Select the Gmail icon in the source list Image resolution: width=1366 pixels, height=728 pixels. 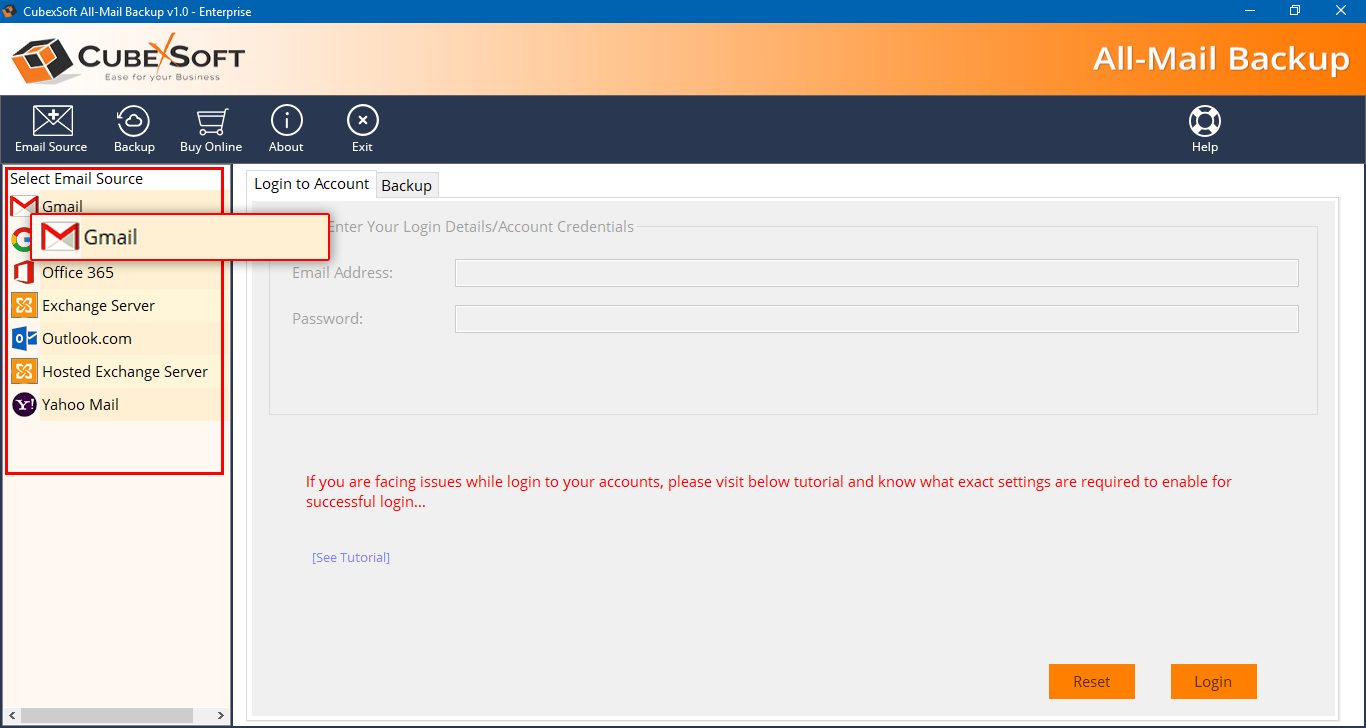pos(23,205)
